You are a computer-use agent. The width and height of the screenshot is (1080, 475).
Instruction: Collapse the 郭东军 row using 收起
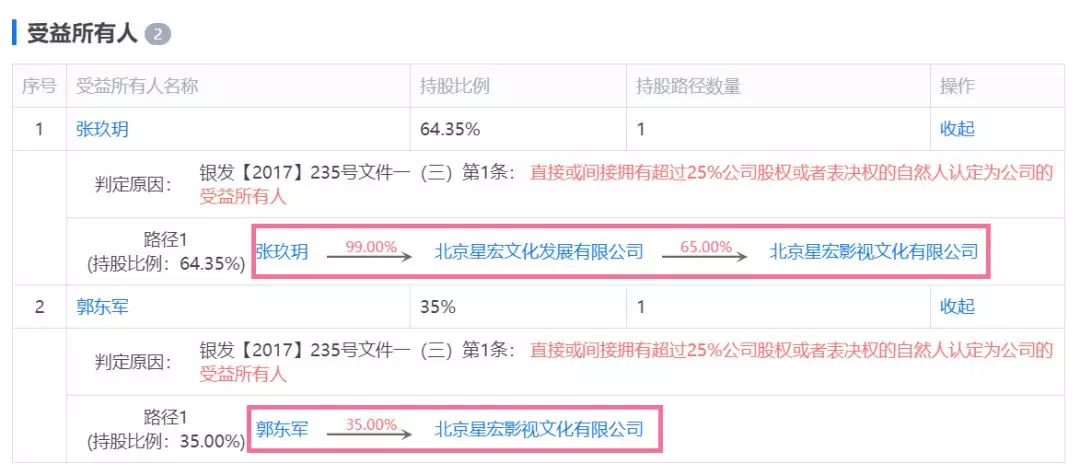click(x=957, y=307)
